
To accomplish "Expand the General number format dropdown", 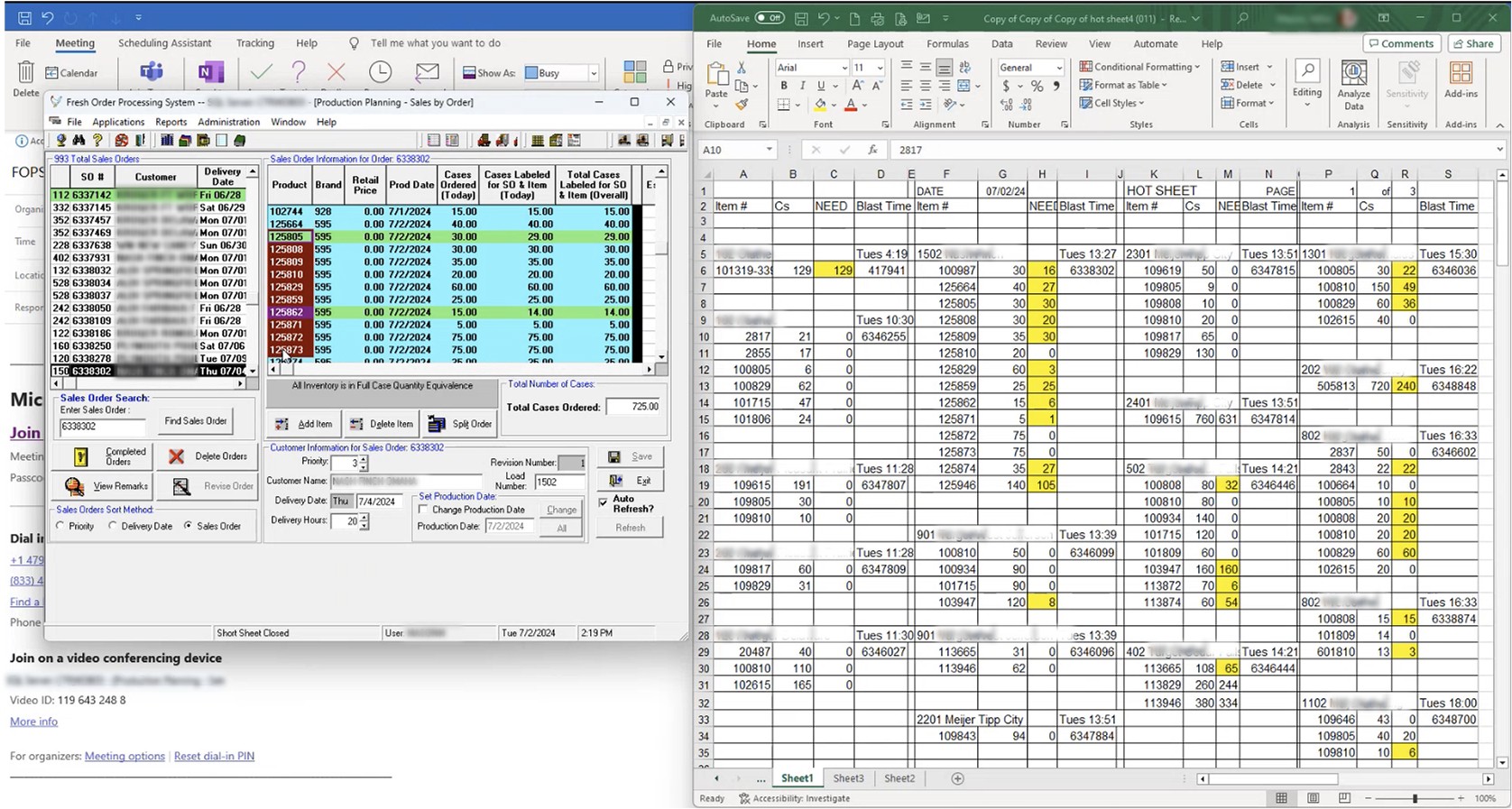I will (1058, 68).
